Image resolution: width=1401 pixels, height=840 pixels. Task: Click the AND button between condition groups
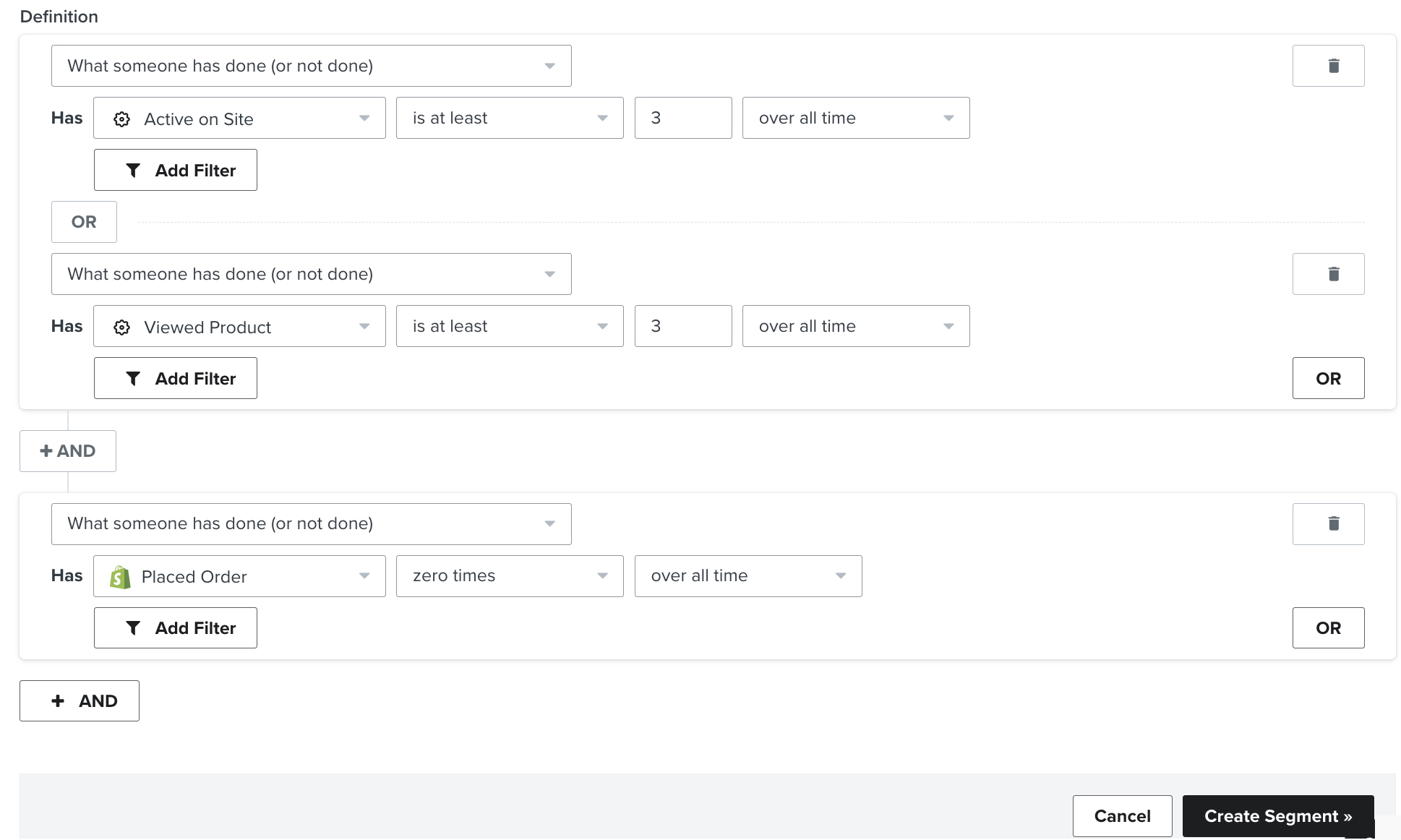pos(67,450)
